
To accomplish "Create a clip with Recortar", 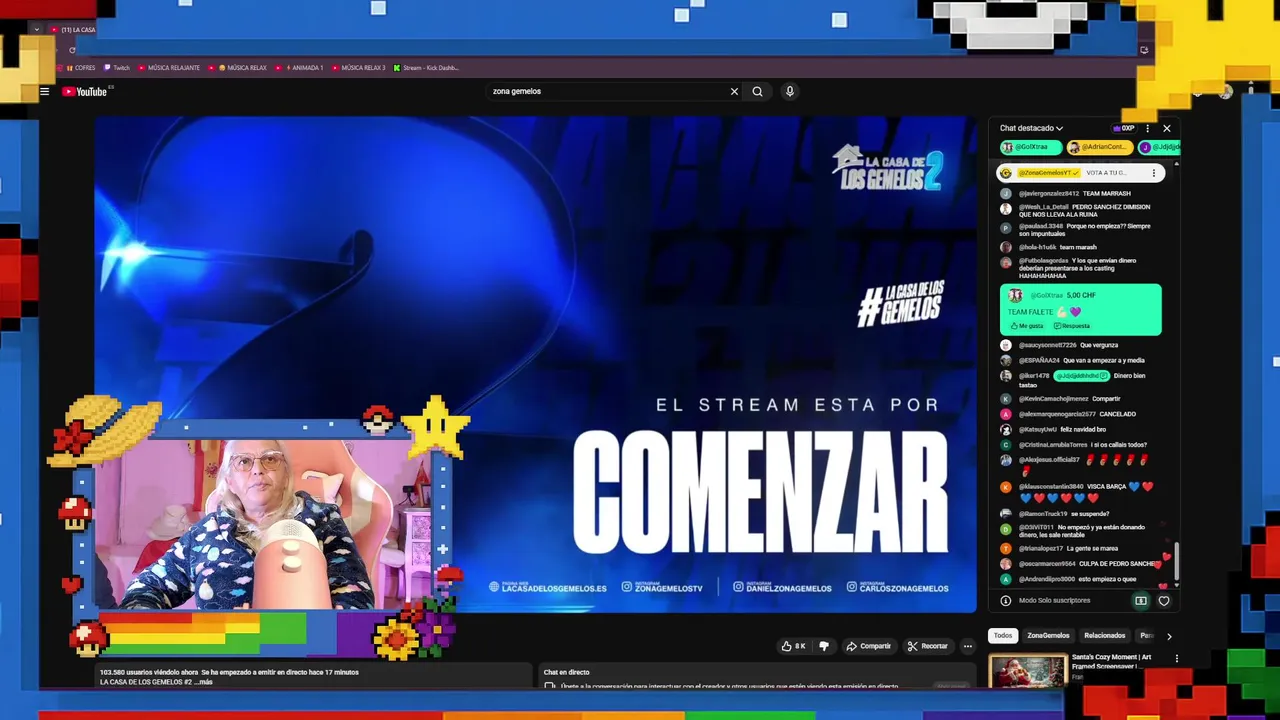I will [x=927, y=646].
